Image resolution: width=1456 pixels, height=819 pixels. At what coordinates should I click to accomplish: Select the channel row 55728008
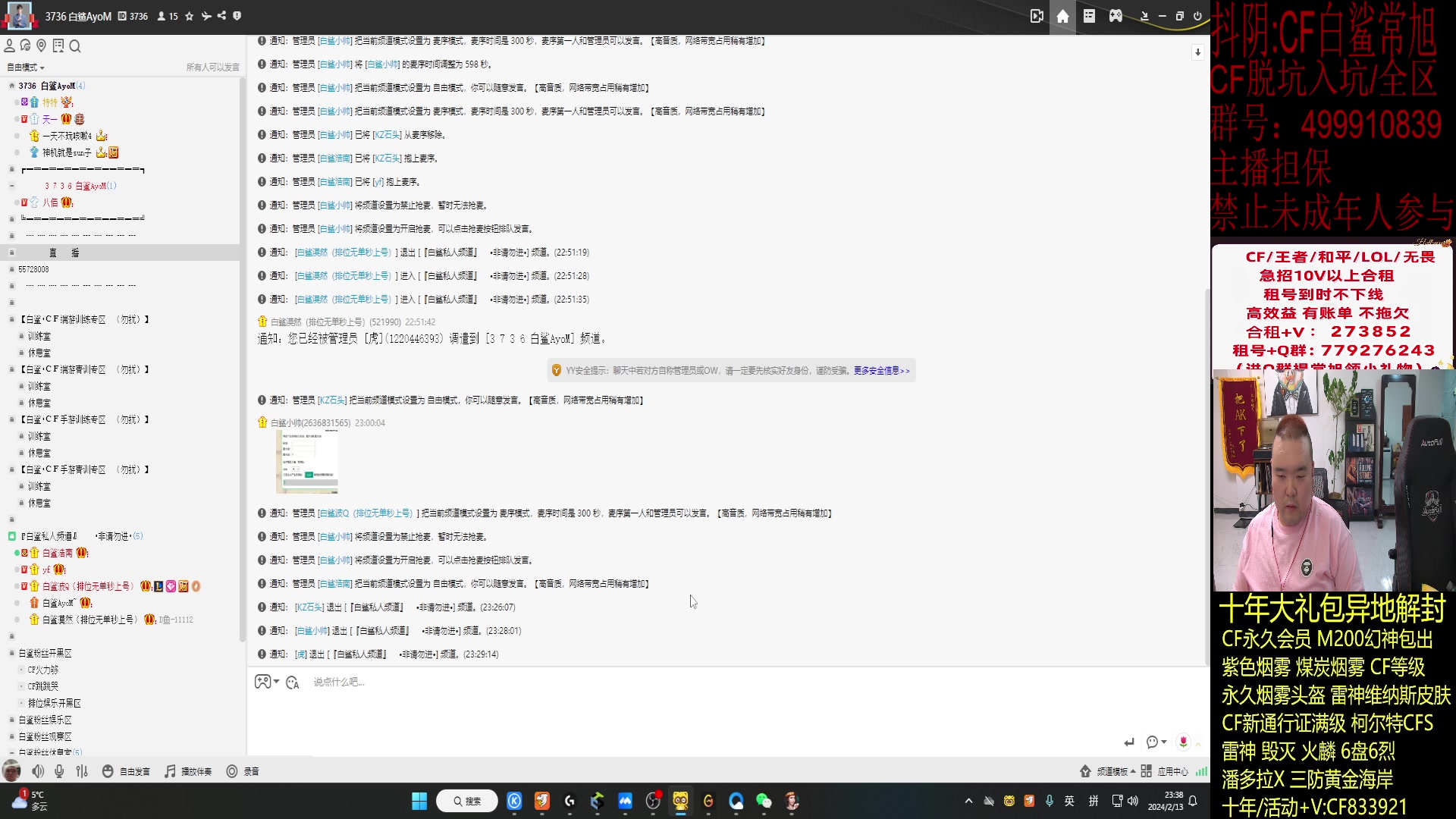[x=33, y=269]
